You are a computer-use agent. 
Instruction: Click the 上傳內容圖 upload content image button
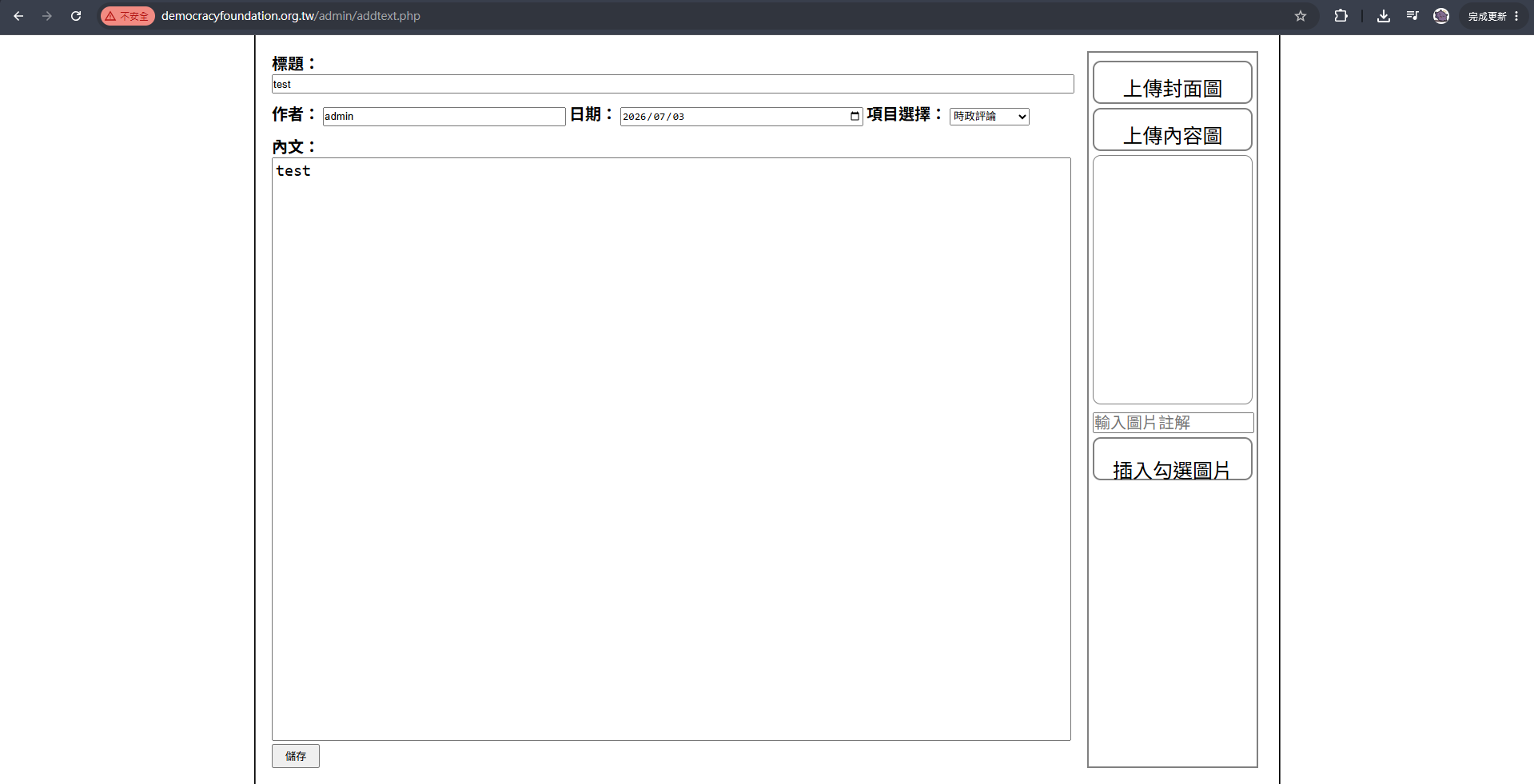(x=1172, y=129)
